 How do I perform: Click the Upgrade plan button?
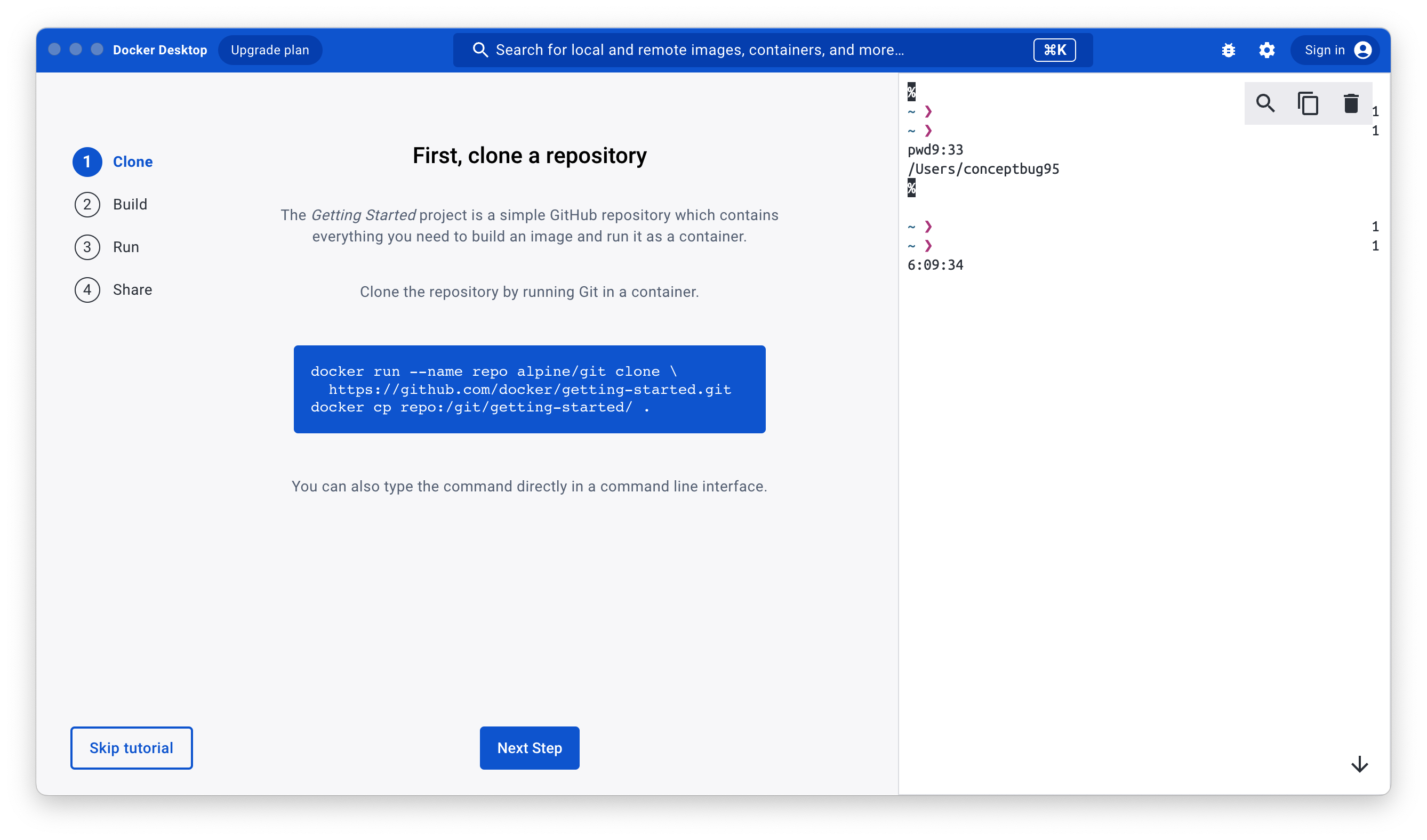270,51
